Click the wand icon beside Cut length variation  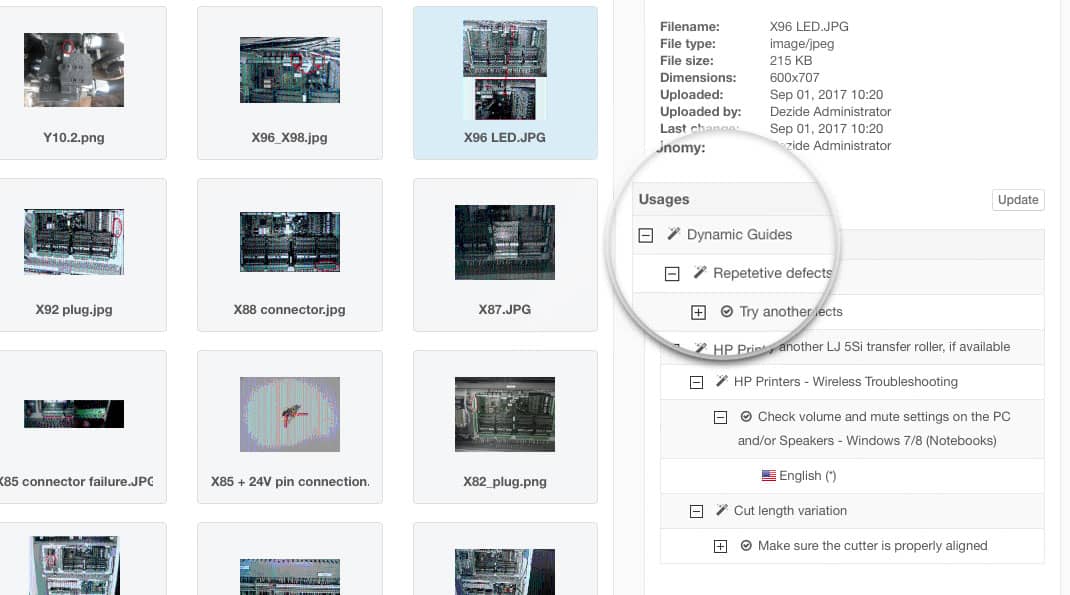pos(721,510)
